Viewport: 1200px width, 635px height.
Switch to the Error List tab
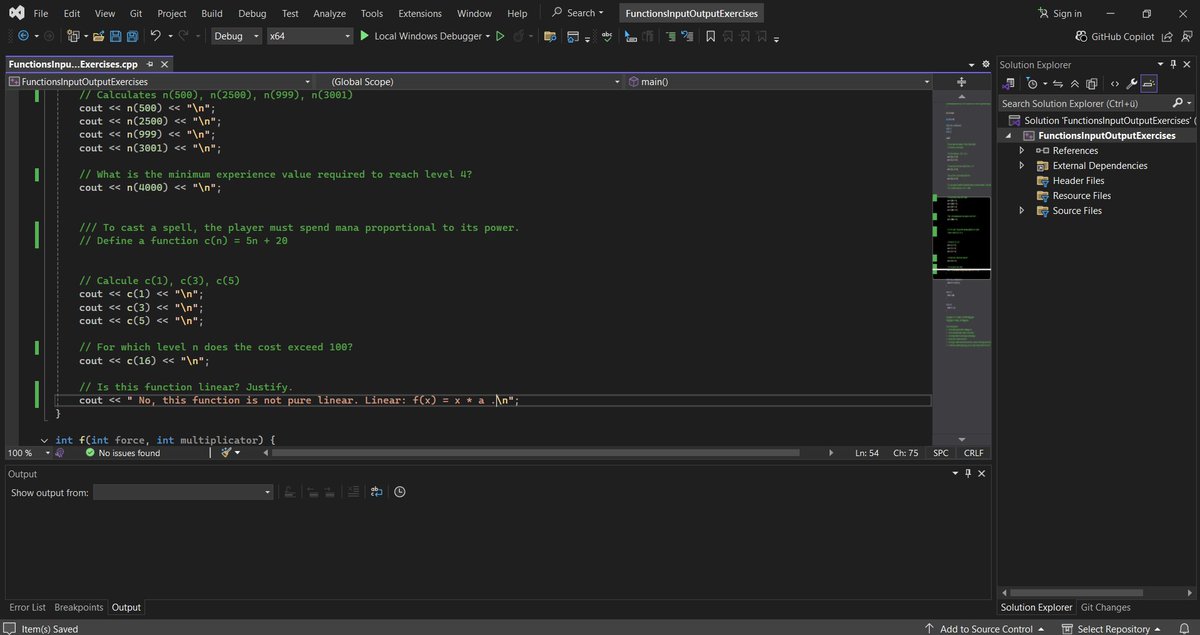pyautogui.click(x=27, y=607)
